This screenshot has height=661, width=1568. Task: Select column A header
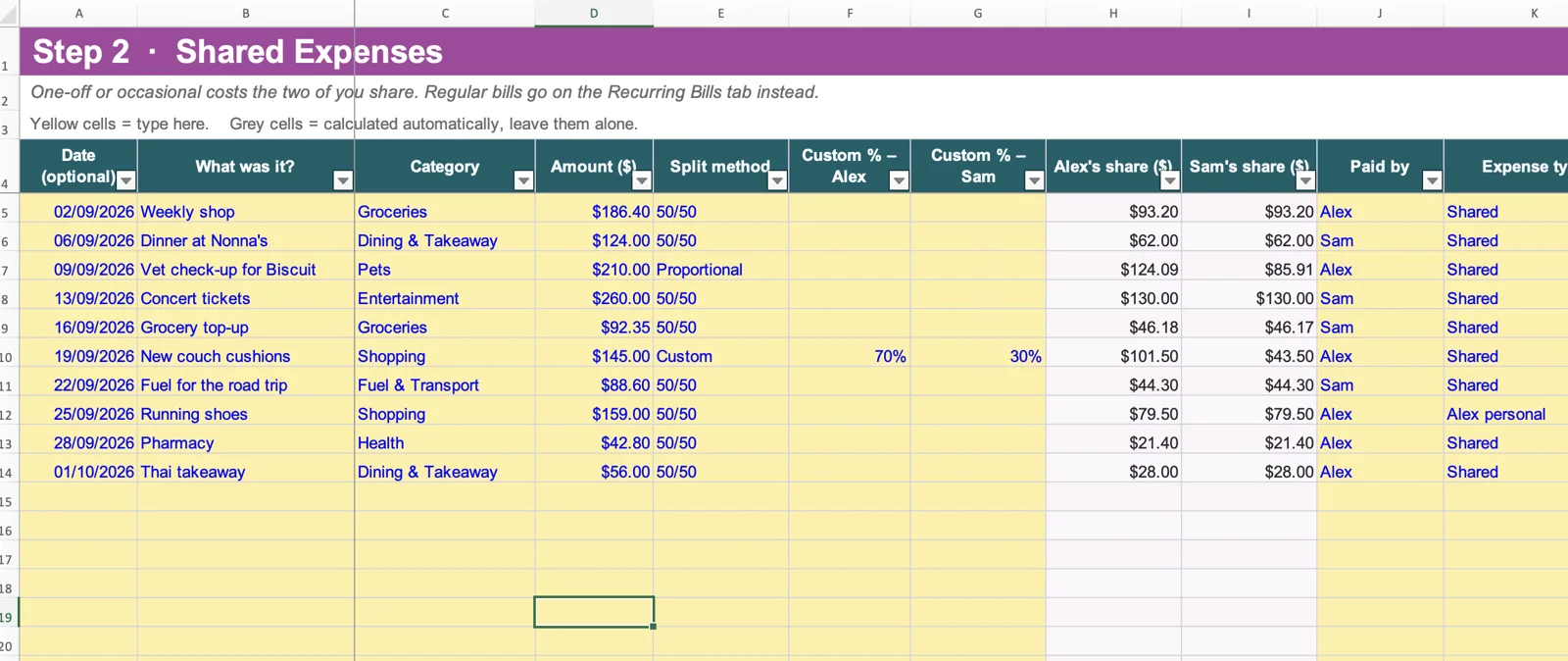78,13
